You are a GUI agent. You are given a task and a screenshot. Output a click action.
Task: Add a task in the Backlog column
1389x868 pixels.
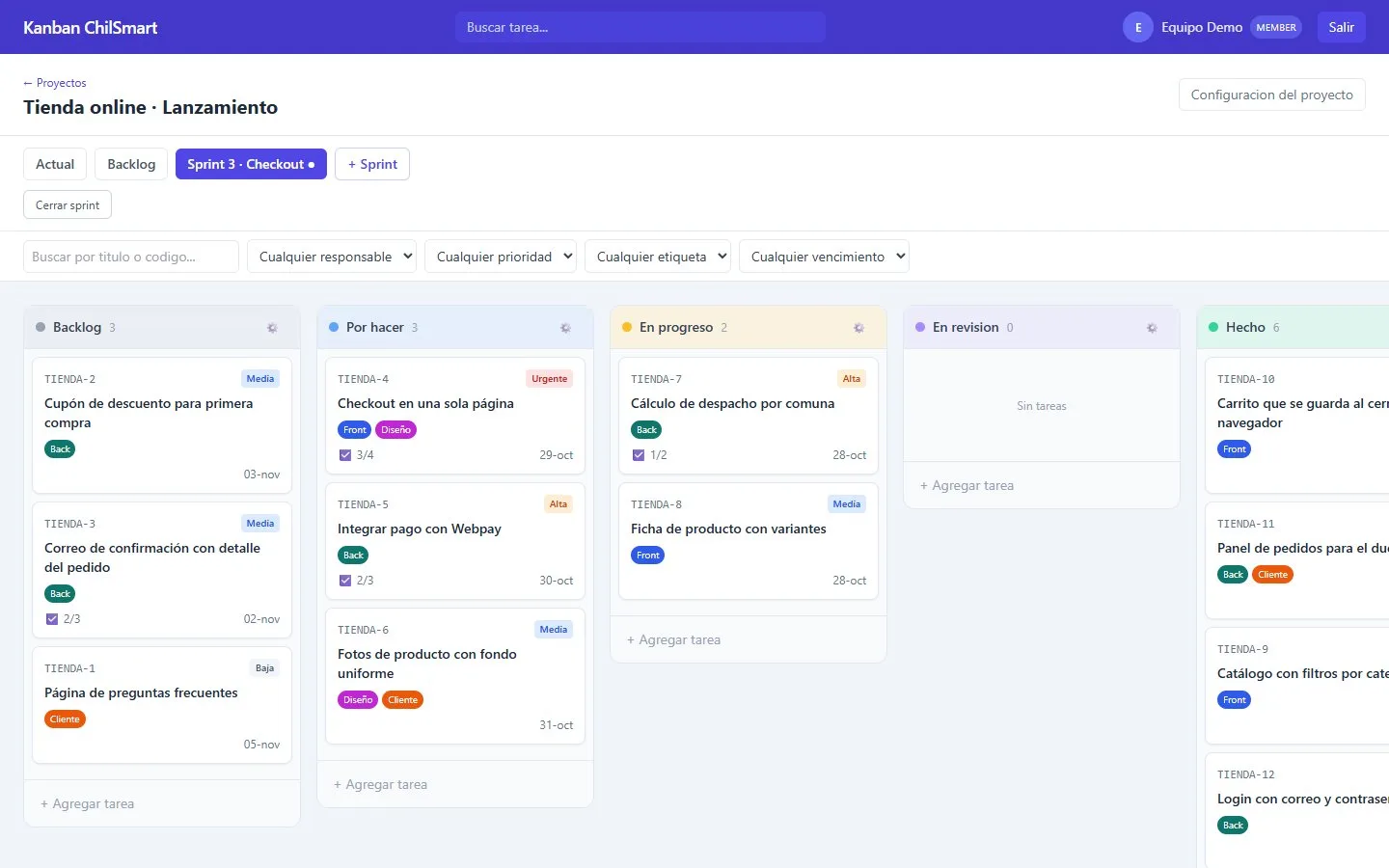[162, 803]
